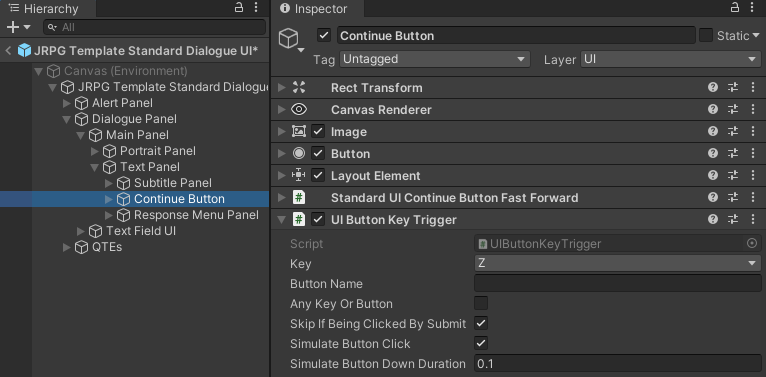
Task: Open Button component help reference
Action: coord(713,153)
